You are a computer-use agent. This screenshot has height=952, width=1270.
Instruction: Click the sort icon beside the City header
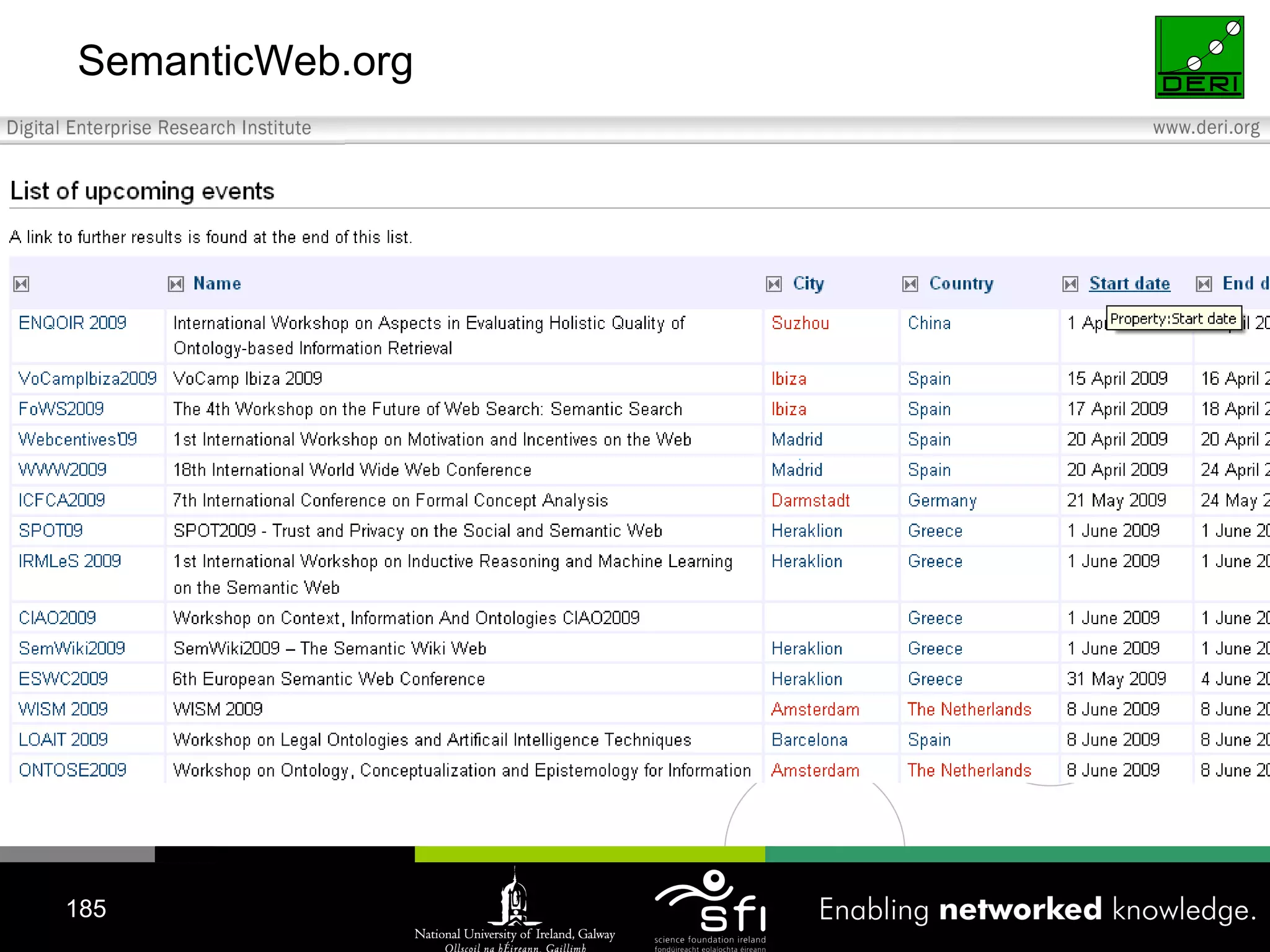point(774,284)
